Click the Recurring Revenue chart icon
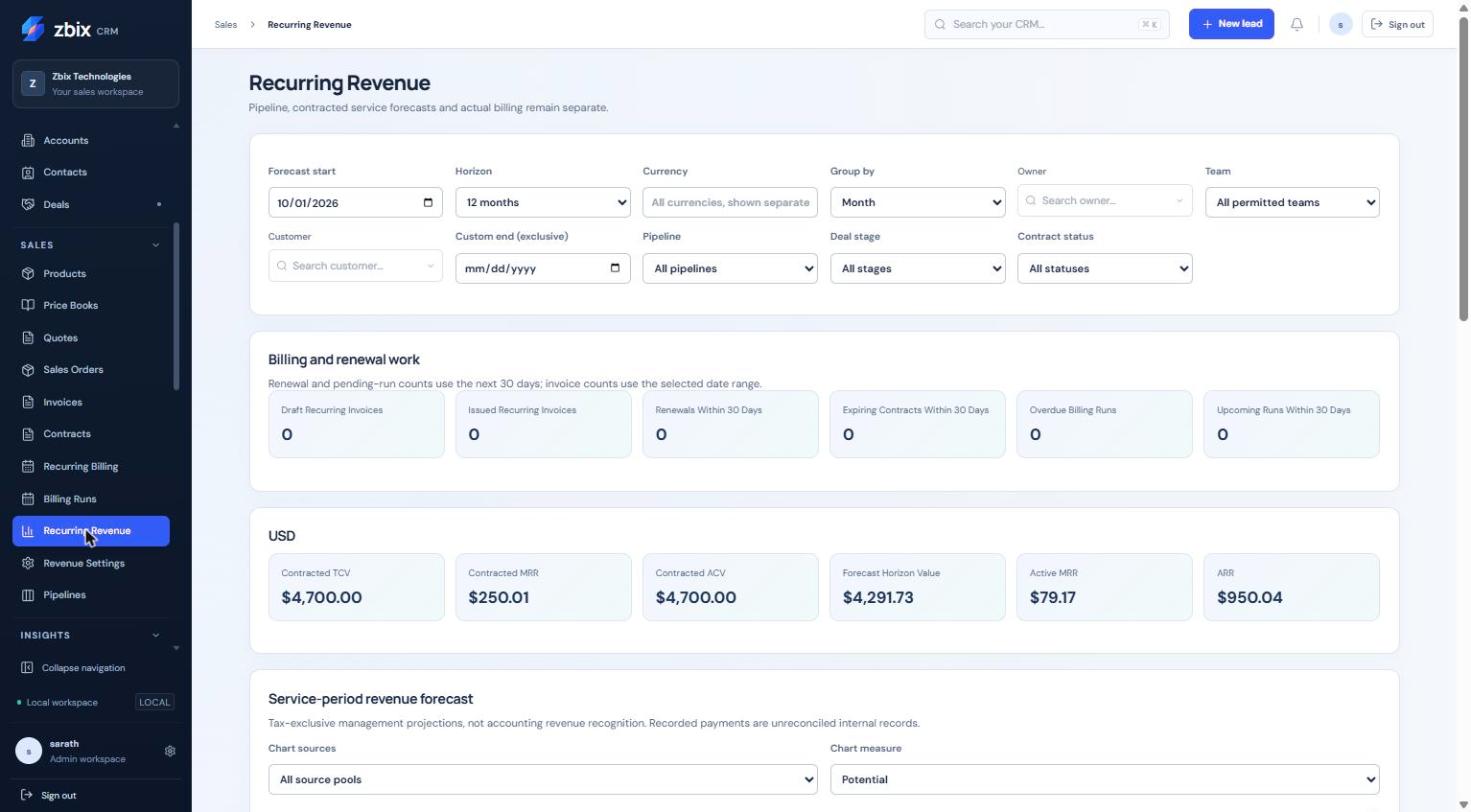Viewport: 1471px width, 812px height. click(28, 531)
